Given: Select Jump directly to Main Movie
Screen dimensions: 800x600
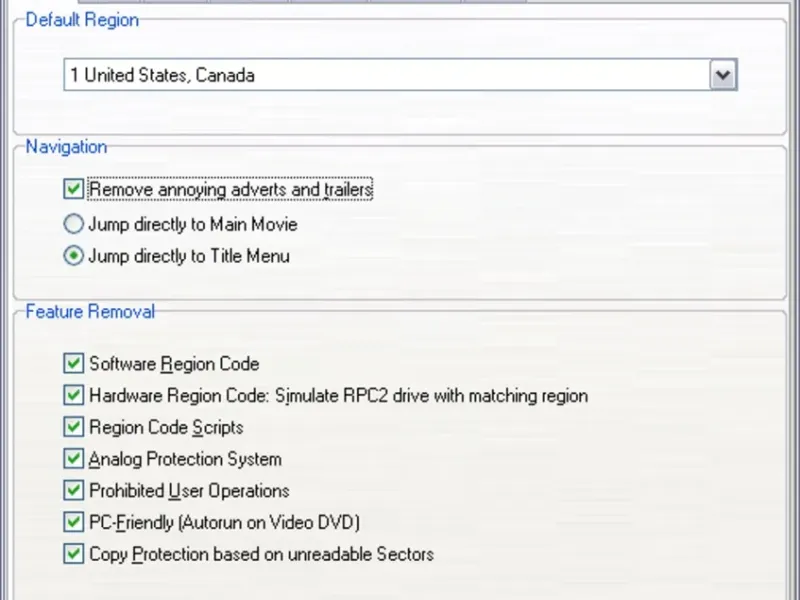Looking at the screenshot, I should tap(73, 224).
